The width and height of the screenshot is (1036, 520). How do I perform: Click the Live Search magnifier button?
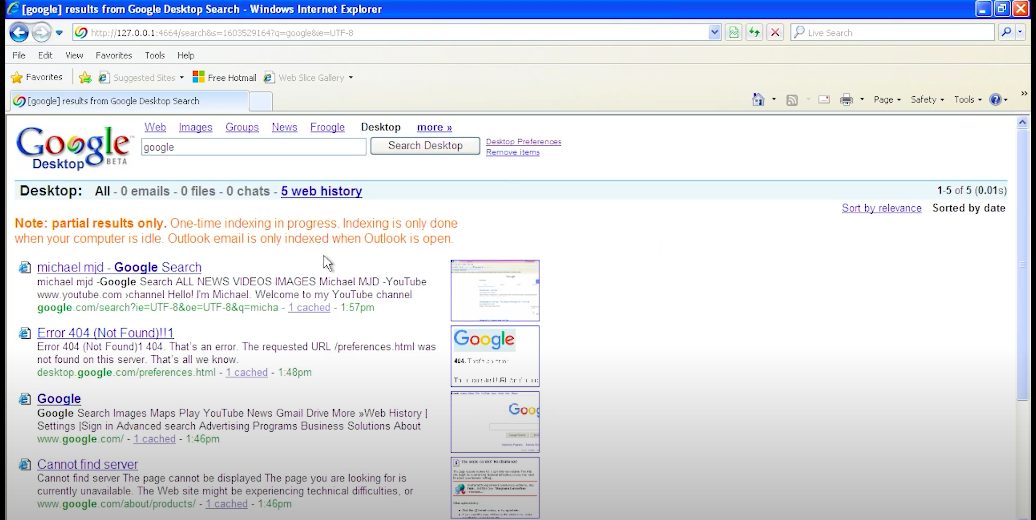(x=1006, y=32)
